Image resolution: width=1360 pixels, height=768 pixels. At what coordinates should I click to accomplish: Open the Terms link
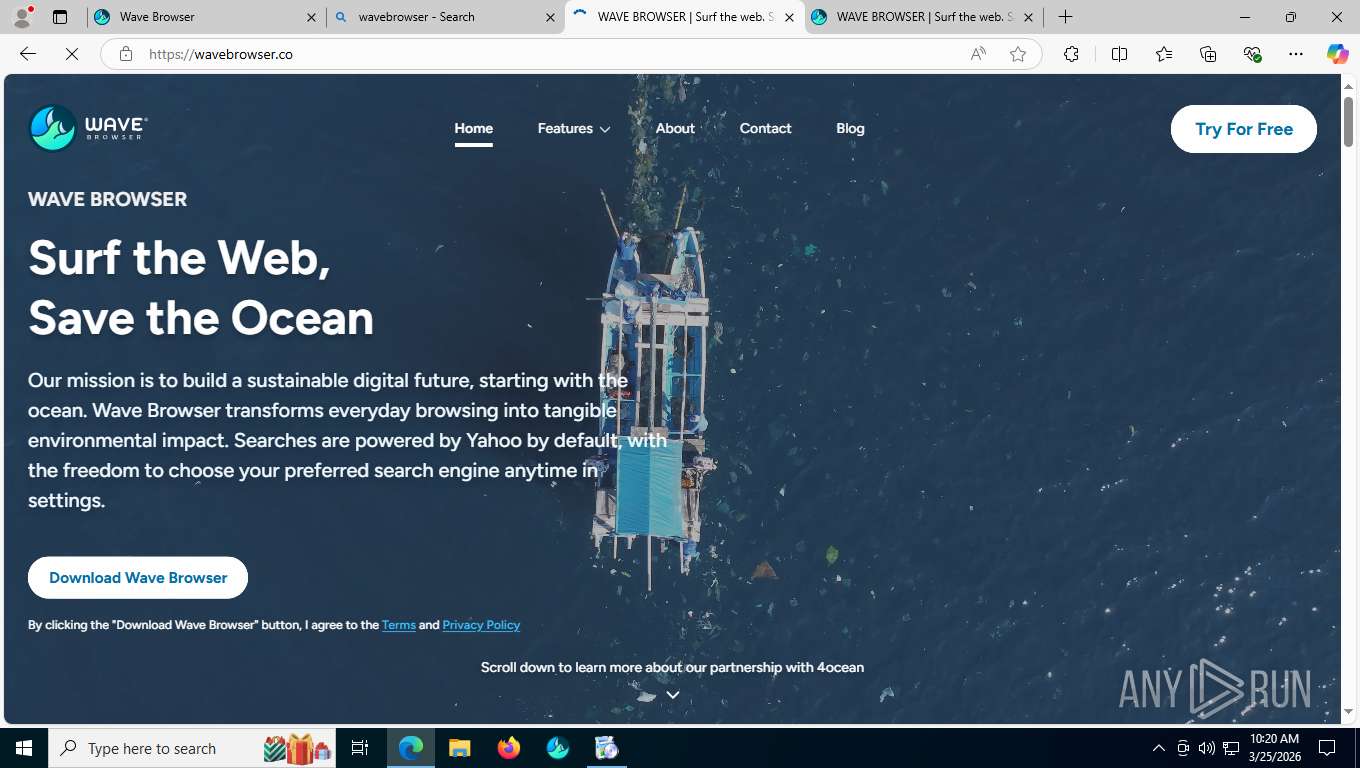click(x=399, y=625)
